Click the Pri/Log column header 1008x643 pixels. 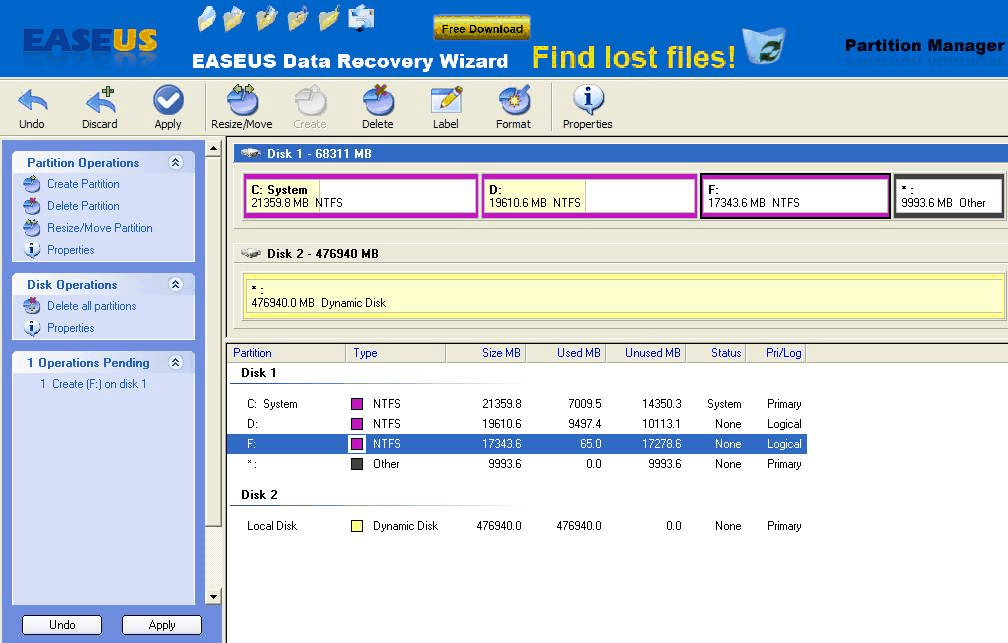tap(776, 353)
